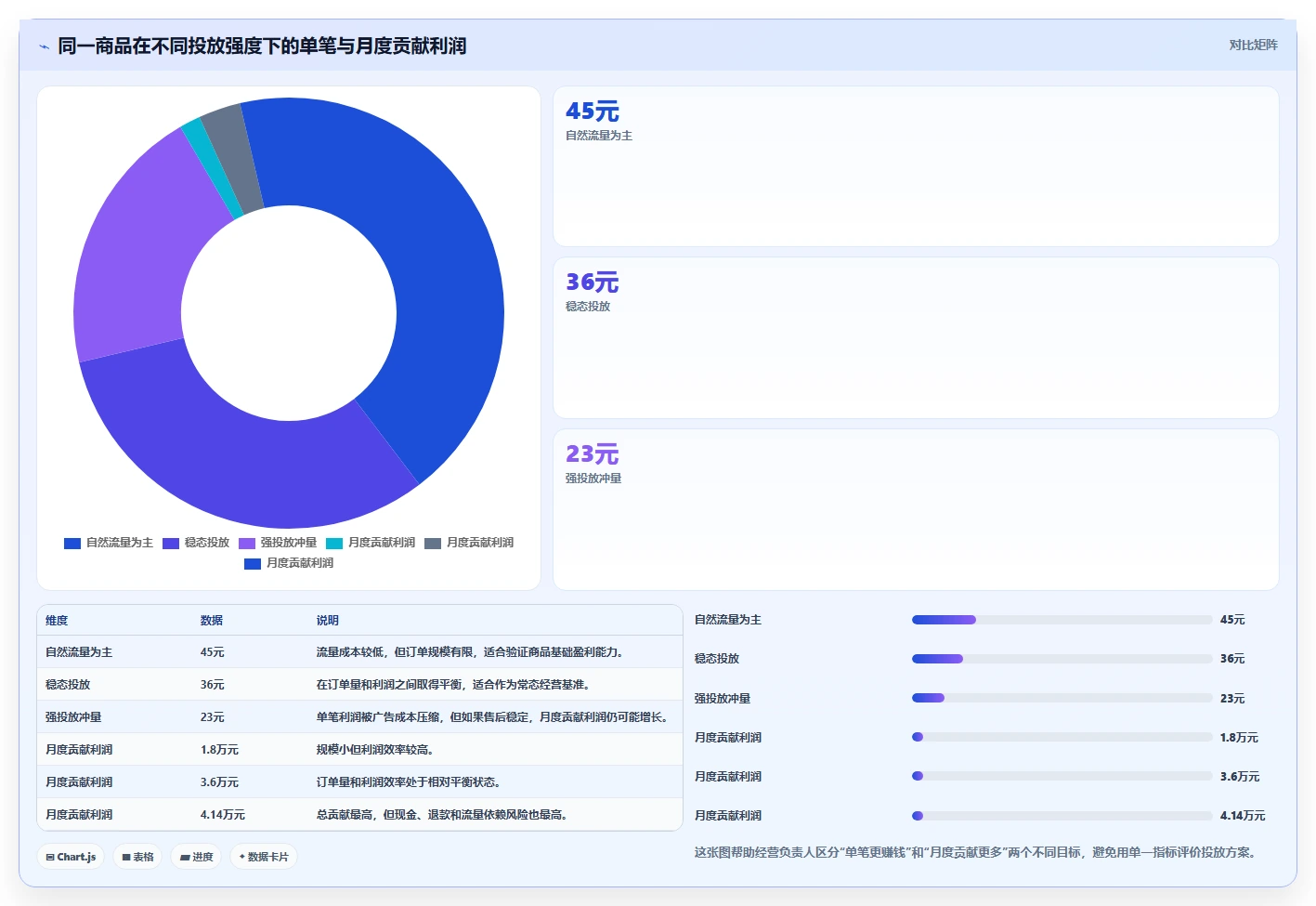Screen dimensions: 1316x906
Task: Select the 4.14万元 table row
Action: tap(359, 814)
